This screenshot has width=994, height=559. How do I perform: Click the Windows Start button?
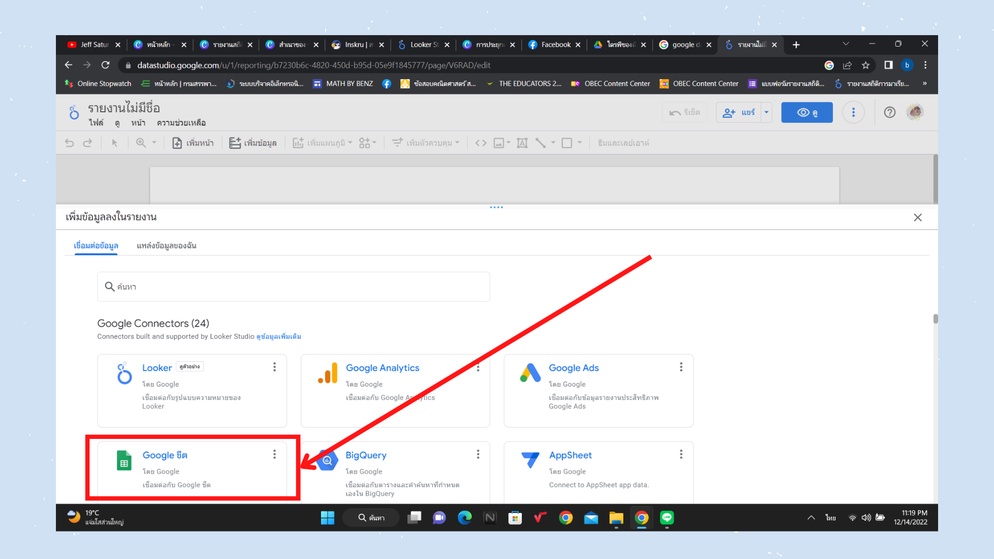point(328,518)
